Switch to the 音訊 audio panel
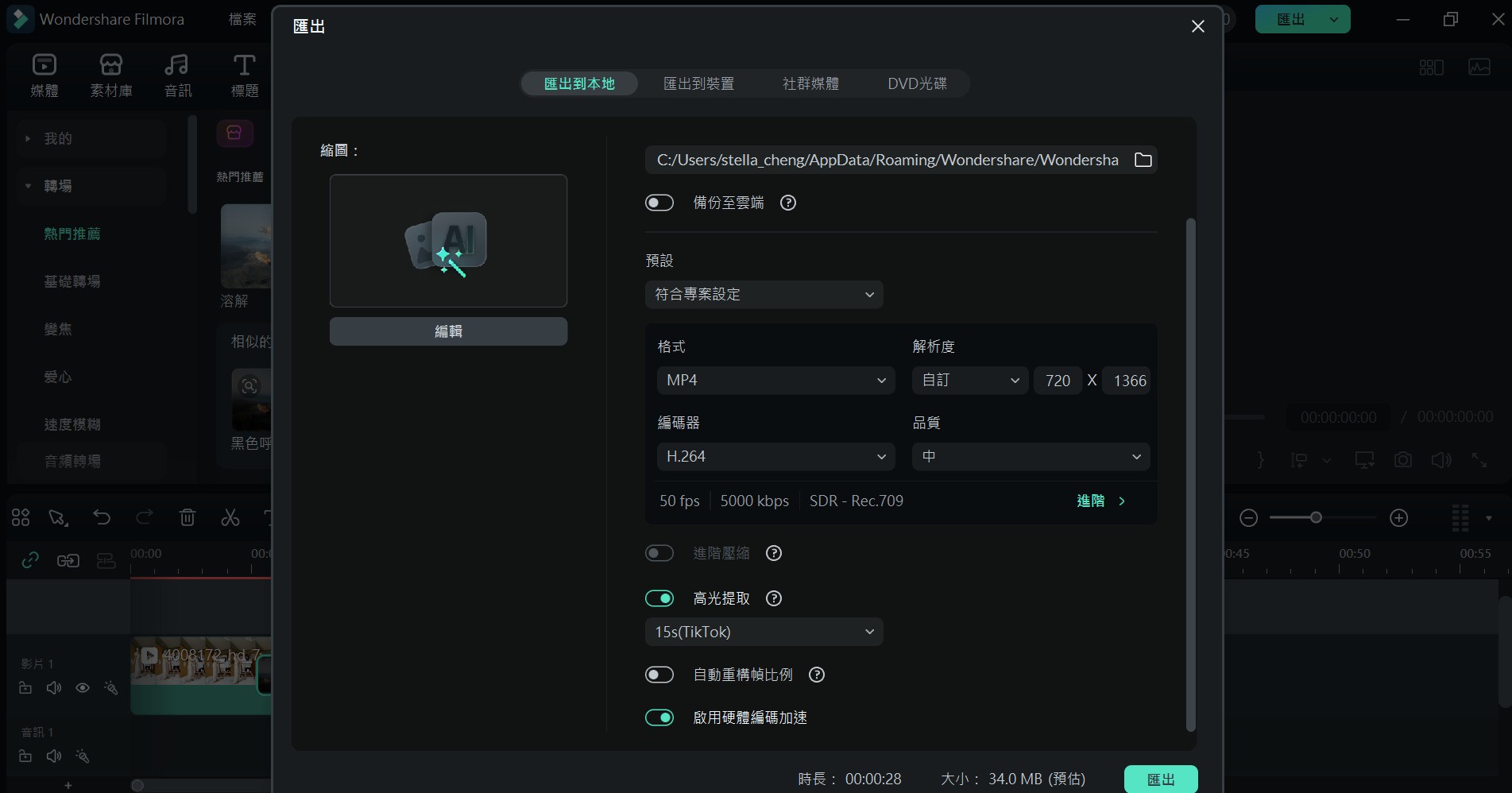 [x=176, y=75]
